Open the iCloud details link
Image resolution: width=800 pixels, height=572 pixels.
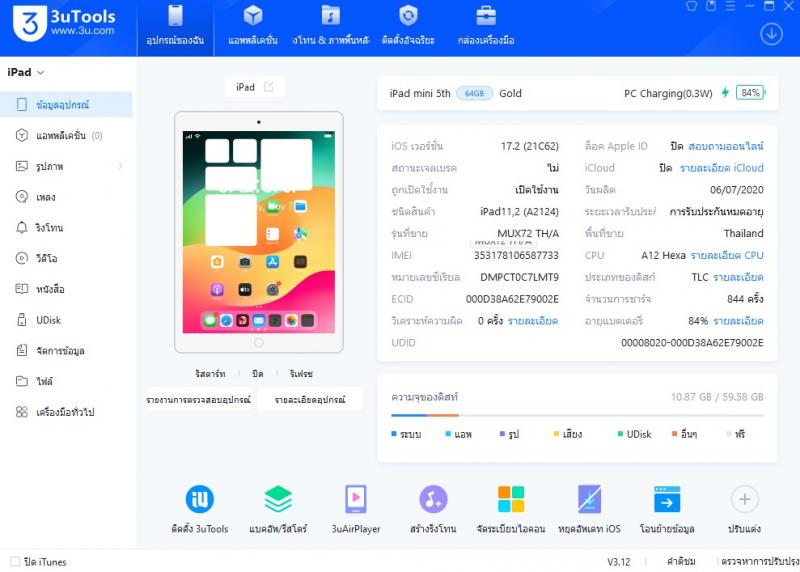pyautogui.click(x=721, y=168)
